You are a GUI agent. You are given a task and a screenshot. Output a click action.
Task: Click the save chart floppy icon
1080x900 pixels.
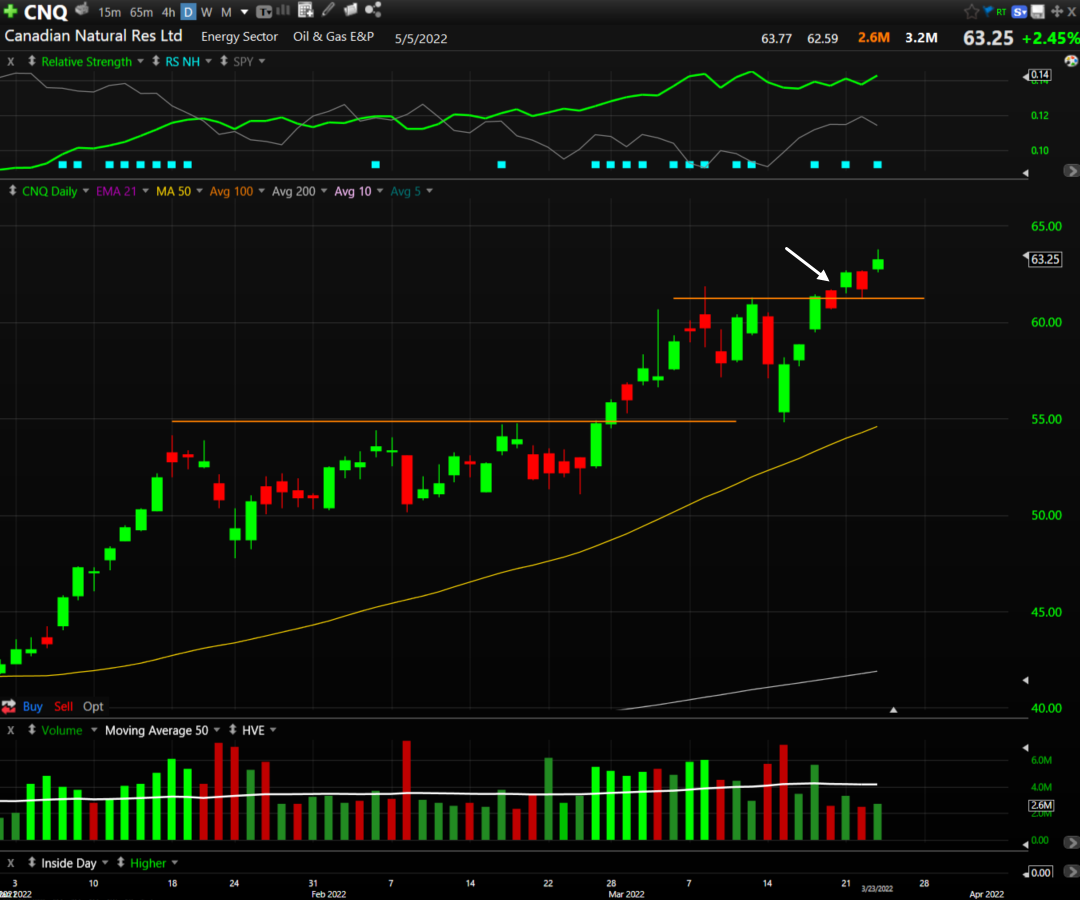pyautogui.click(x=1037, y=11)
